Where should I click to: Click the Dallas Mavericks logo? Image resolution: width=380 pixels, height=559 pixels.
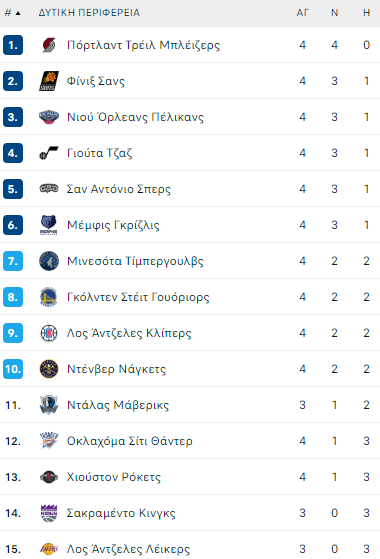coord(49,405)
